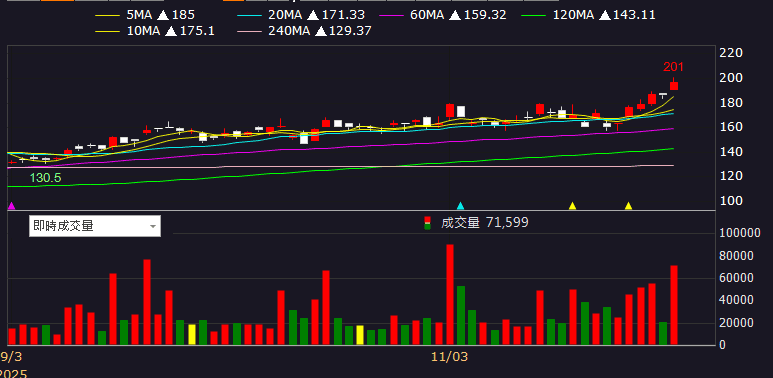
Task: Click the cyan triangle event marker
Action: click(460, 206)
